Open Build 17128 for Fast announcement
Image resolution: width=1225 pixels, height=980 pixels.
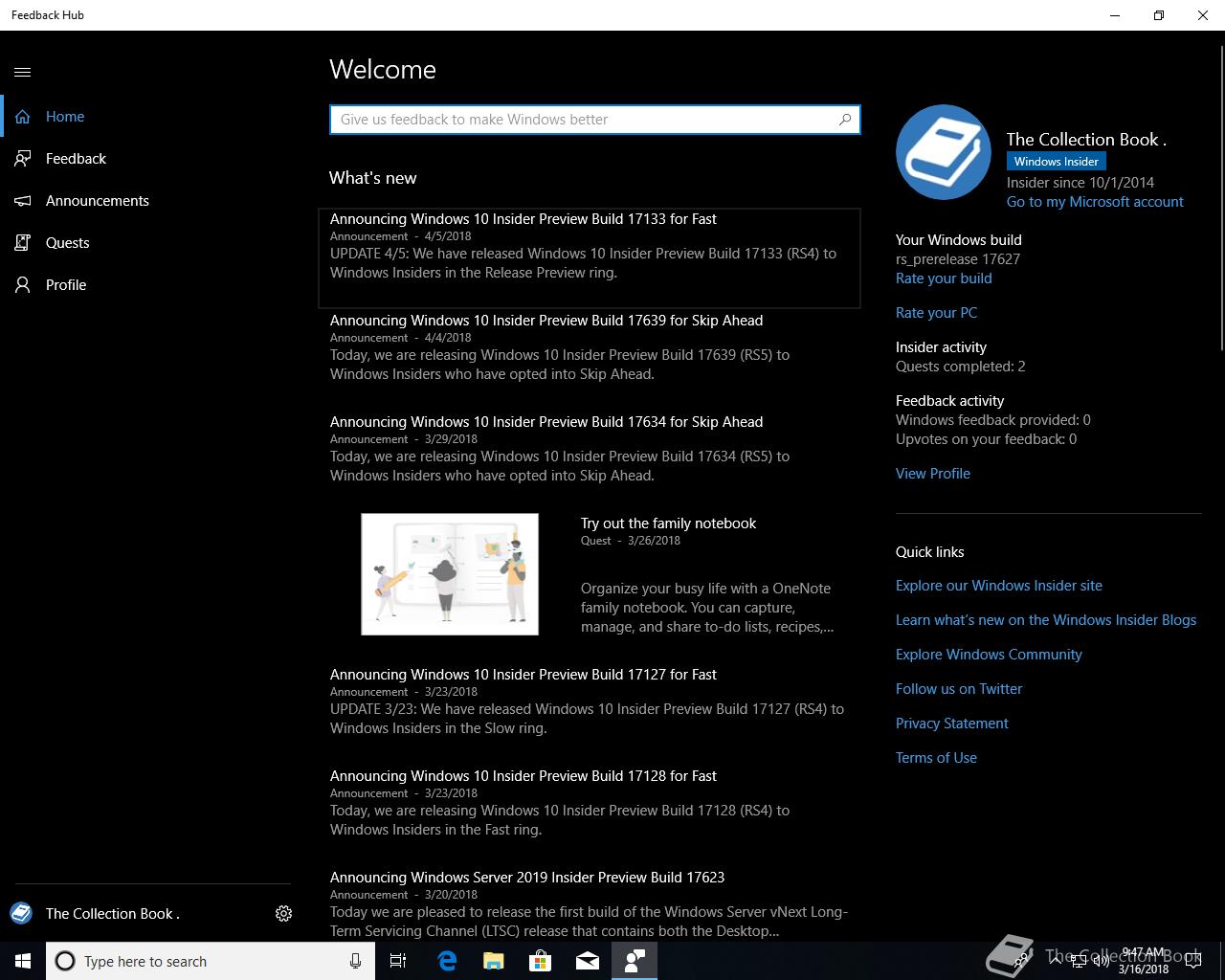coord(590,815)
